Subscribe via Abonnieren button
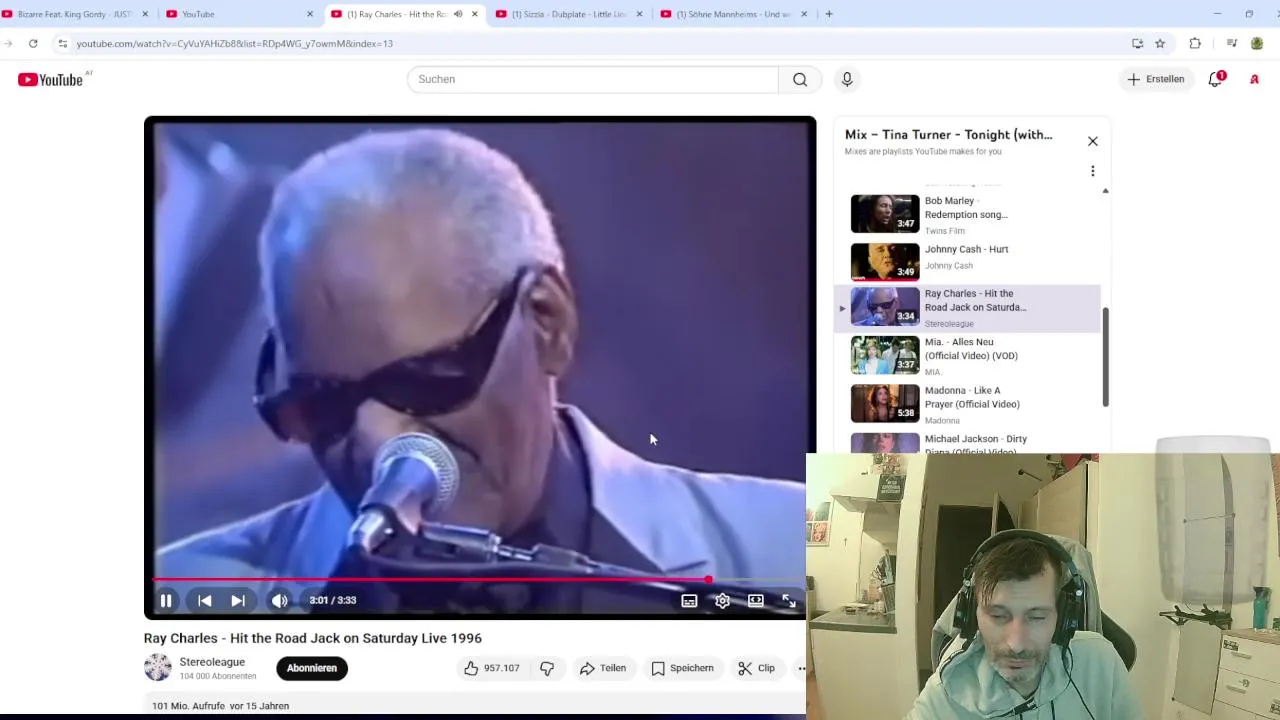The height and width of the screenshot is (720, 1280). tap(312, 668)
